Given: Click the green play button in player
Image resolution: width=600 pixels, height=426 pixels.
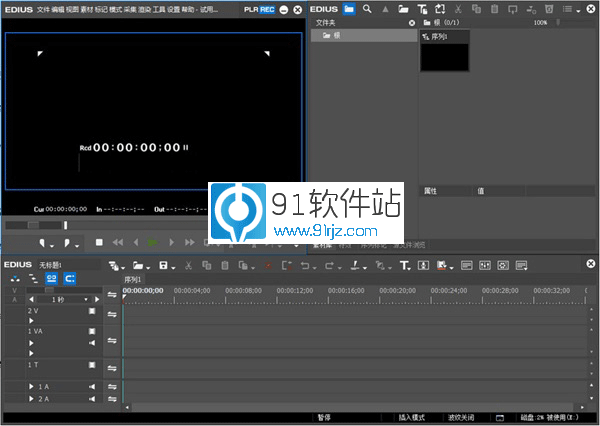Looking at the screenshot, I should coord(153,242).
